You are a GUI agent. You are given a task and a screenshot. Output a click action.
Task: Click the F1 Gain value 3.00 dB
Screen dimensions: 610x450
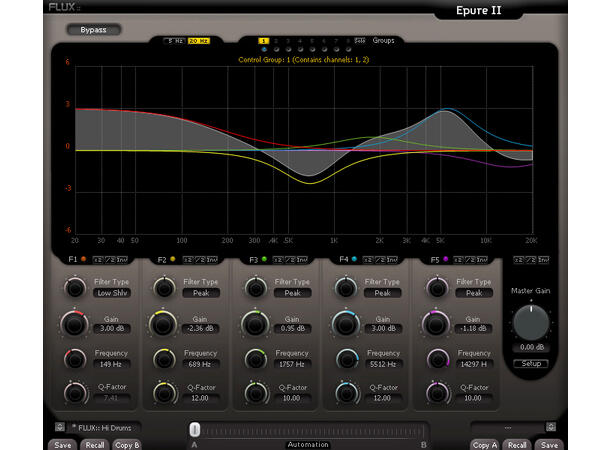112,329
